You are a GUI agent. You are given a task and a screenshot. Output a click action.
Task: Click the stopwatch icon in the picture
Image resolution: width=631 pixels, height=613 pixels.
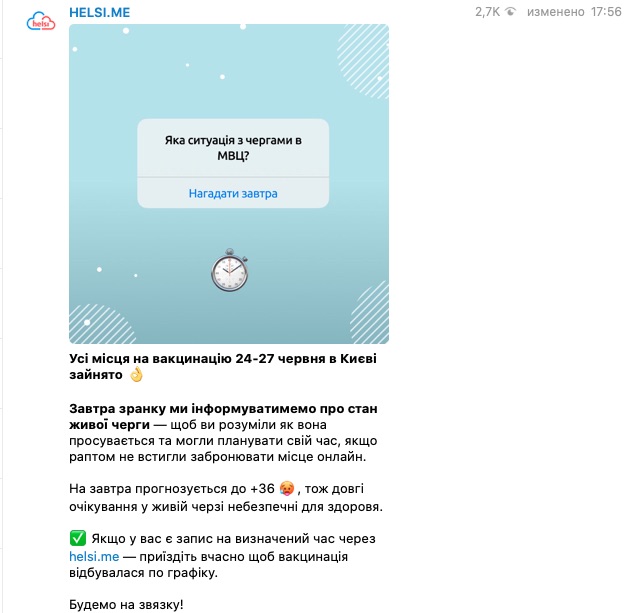(230, 270)
